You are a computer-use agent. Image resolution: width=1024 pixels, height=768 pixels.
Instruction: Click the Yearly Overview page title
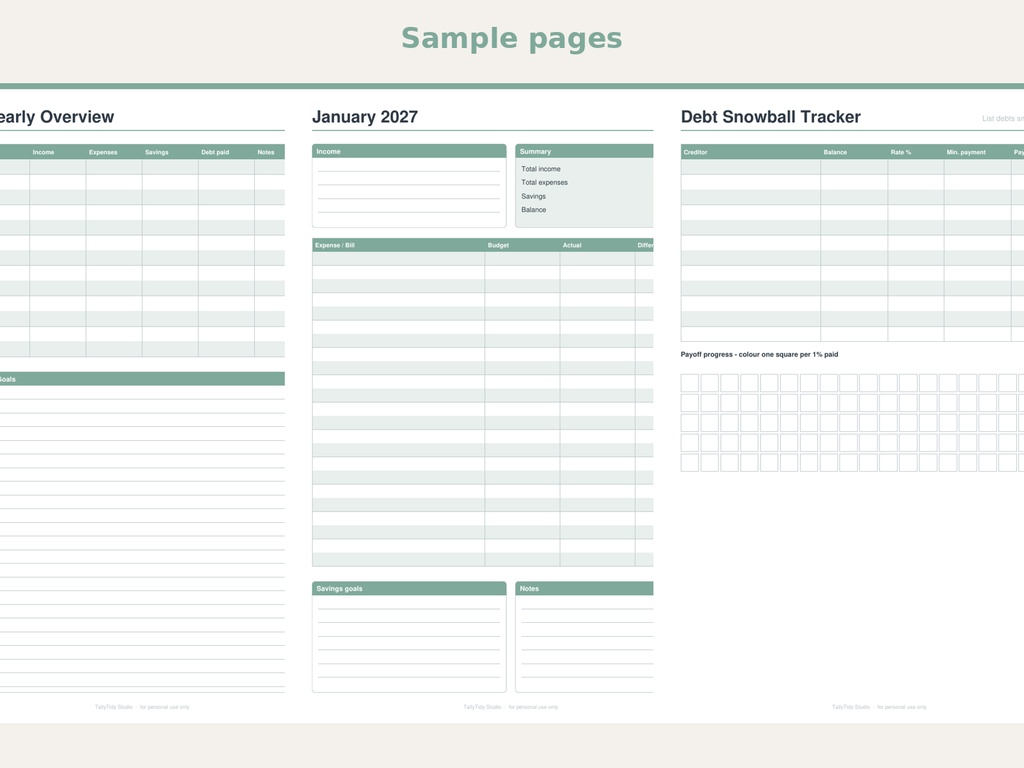tap(57, 117)
